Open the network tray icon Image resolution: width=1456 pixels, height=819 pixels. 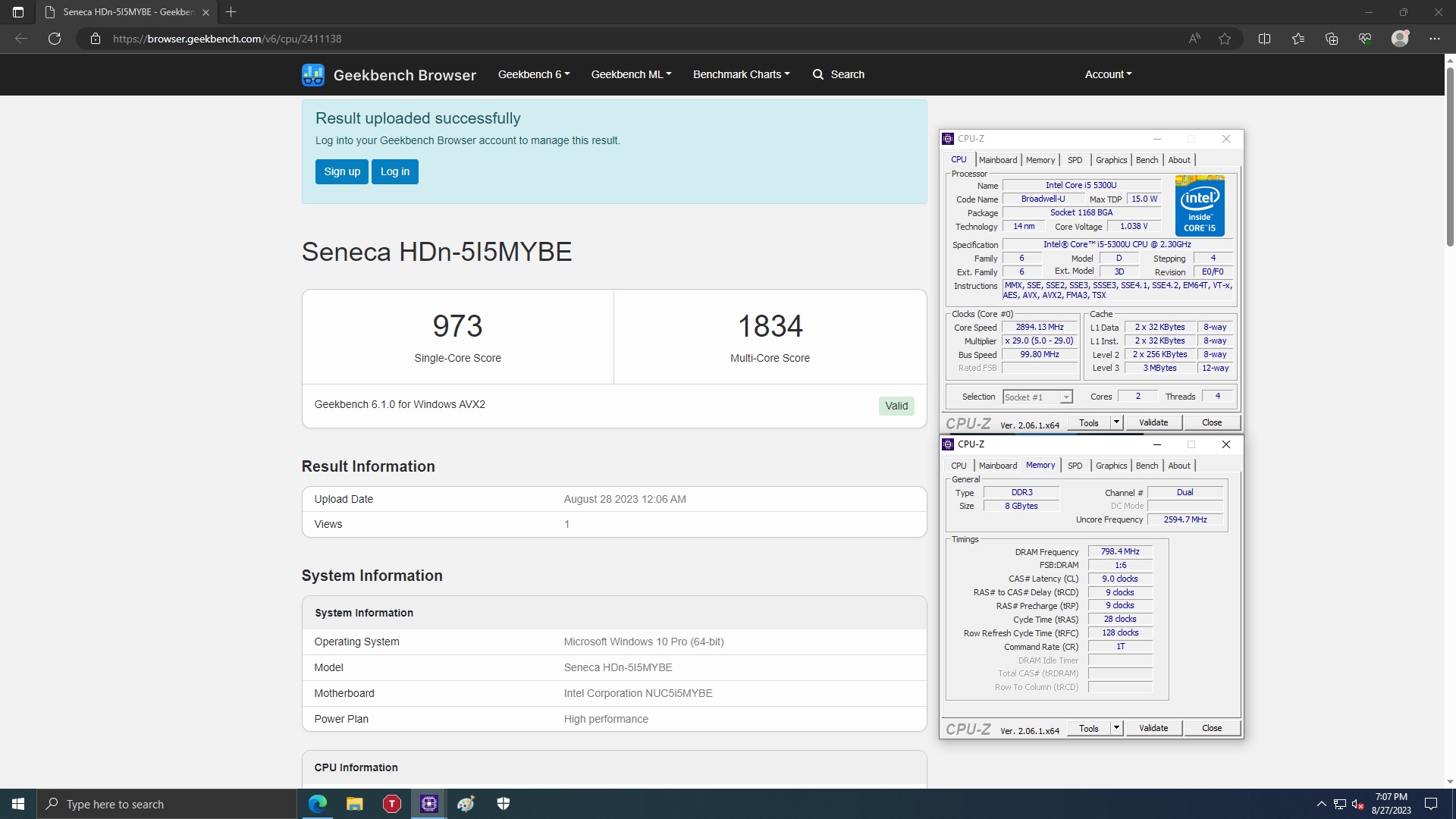[x=1340, y=804]
